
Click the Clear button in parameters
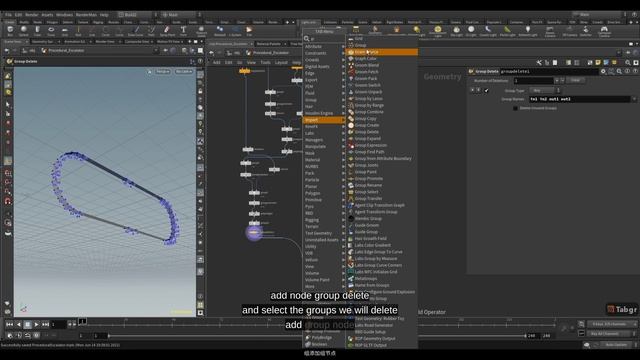pyautogui.click(x=575, y=80)
